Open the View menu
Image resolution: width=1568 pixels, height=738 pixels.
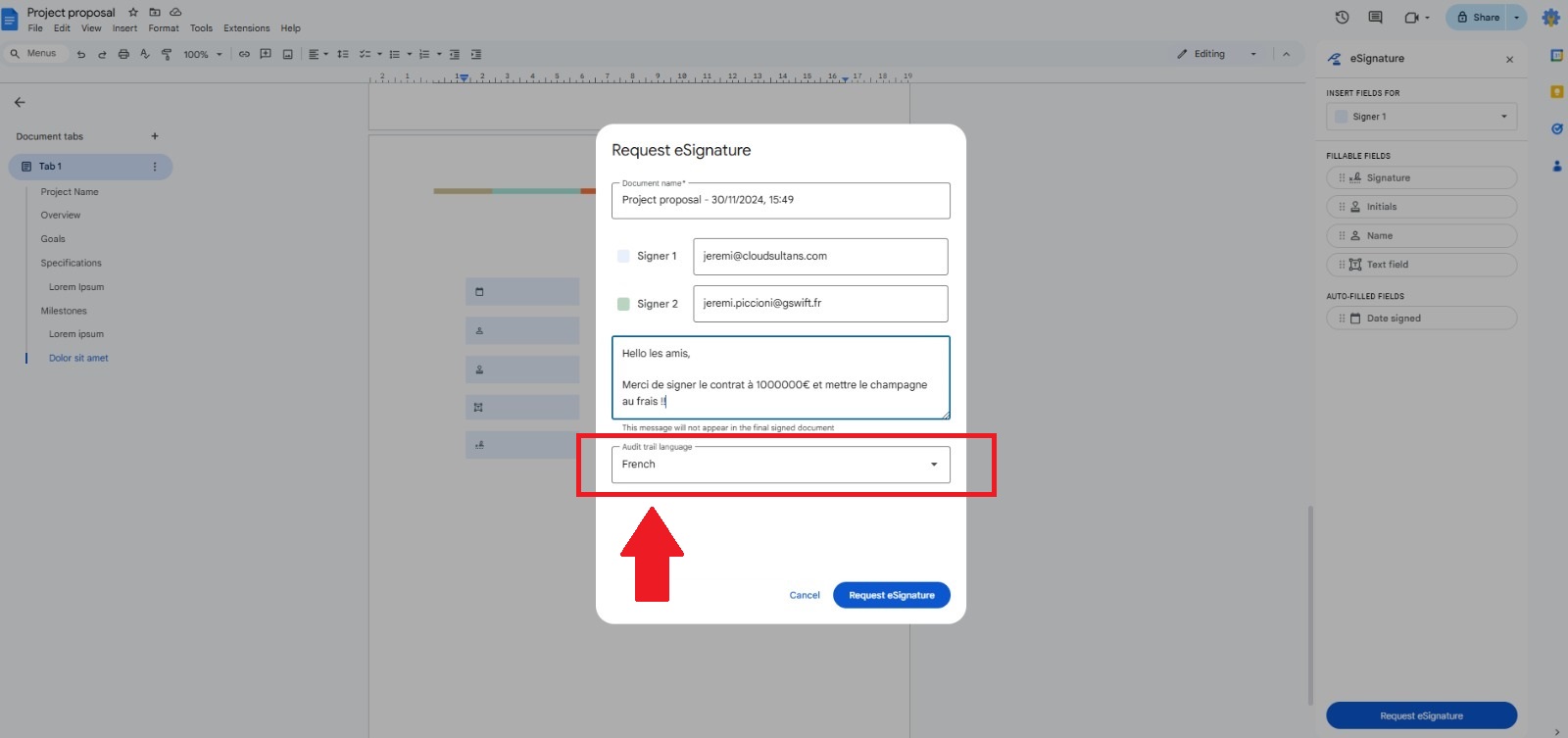pos(91,28)
